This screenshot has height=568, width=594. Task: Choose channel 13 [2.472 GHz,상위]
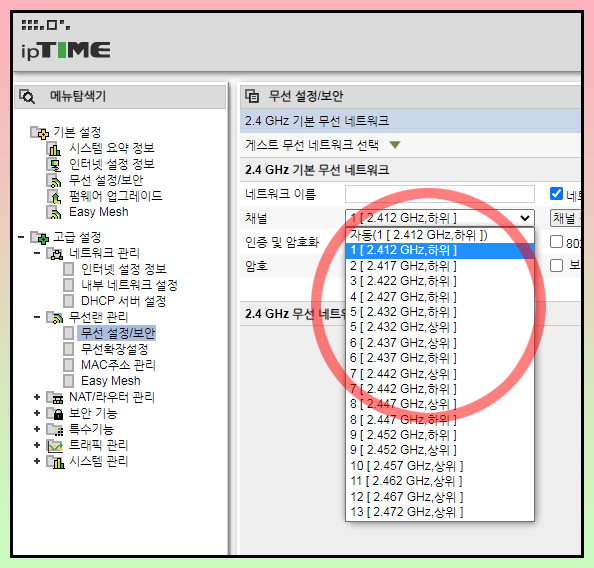tap(440, 512)
